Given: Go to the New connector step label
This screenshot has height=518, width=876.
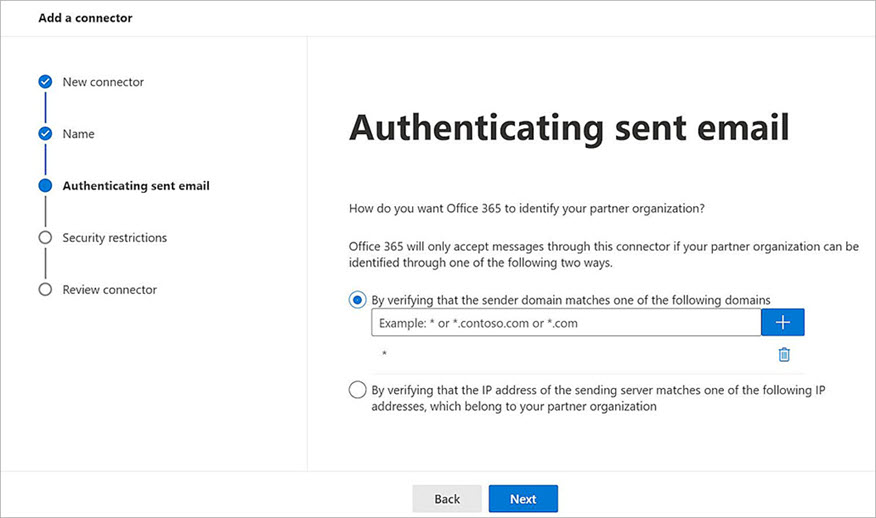Looking at the screenshot, I should click(x=103, y=82).
